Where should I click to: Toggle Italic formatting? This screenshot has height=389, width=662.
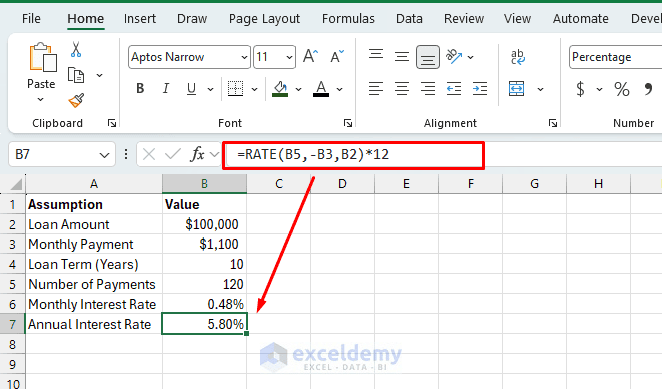[166, 89]
